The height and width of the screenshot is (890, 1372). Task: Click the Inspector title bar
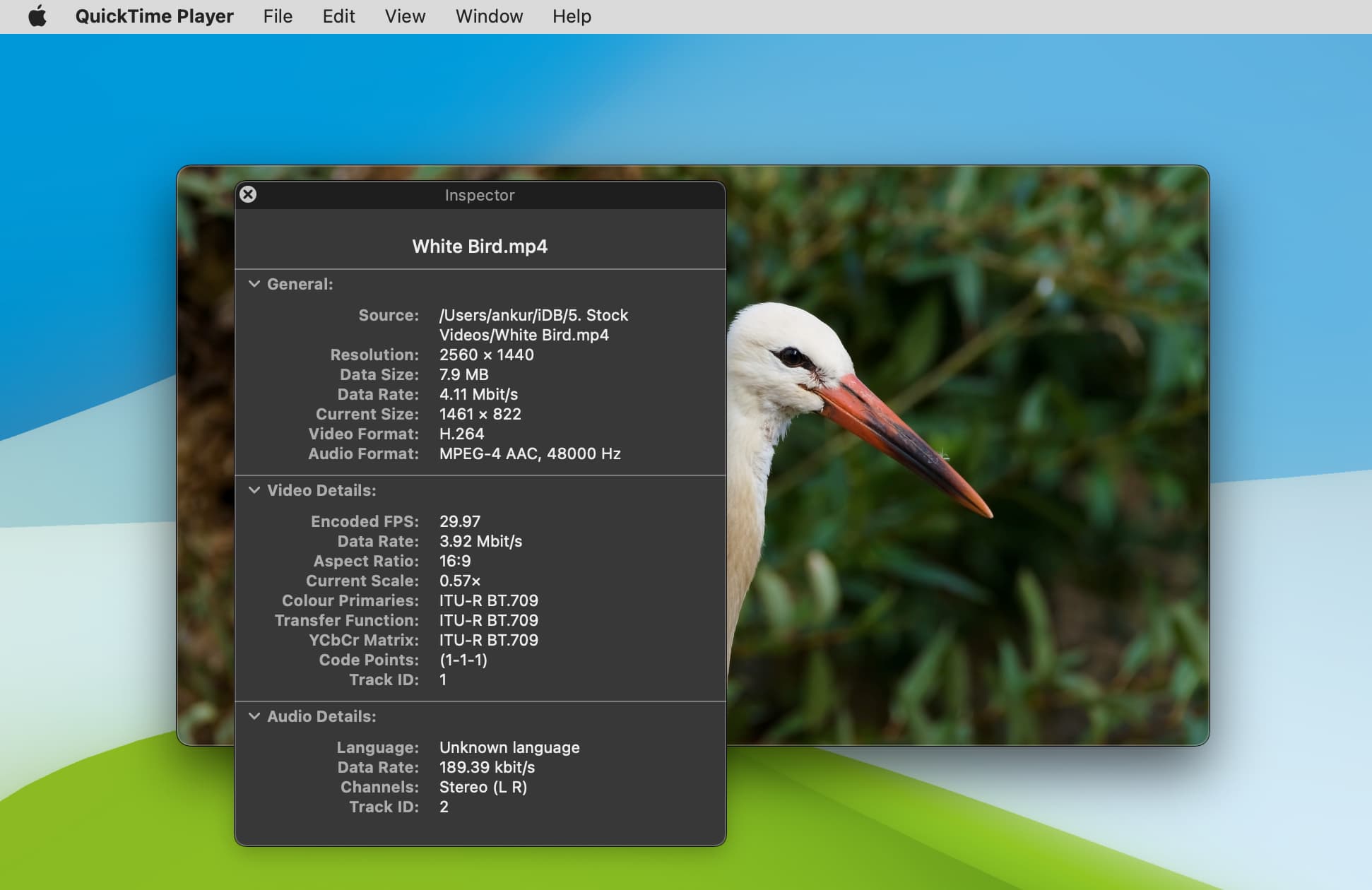coord(480,195)
